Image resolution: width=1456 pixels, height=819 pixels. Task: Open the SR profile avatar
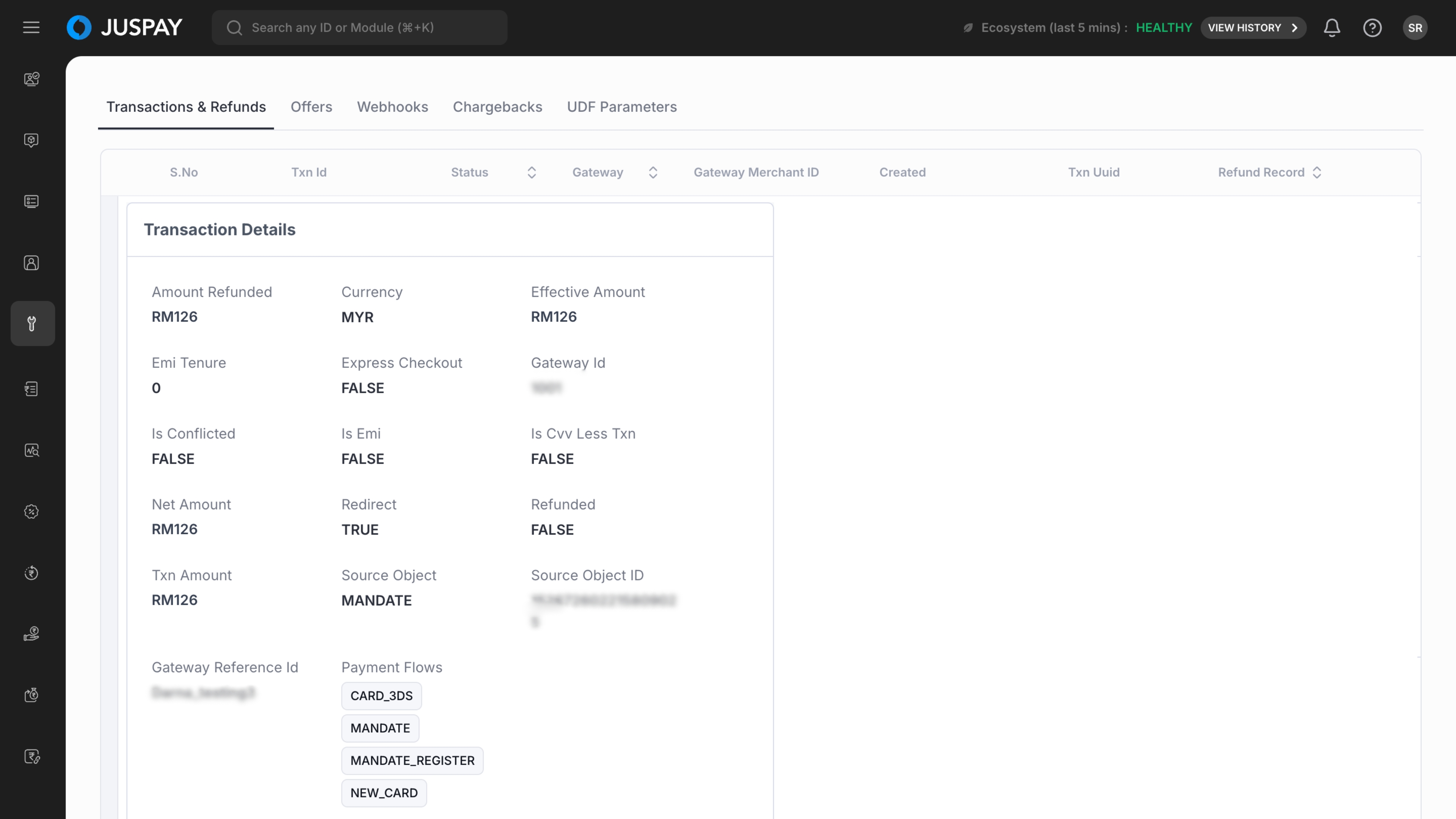tap(1415, 28)
